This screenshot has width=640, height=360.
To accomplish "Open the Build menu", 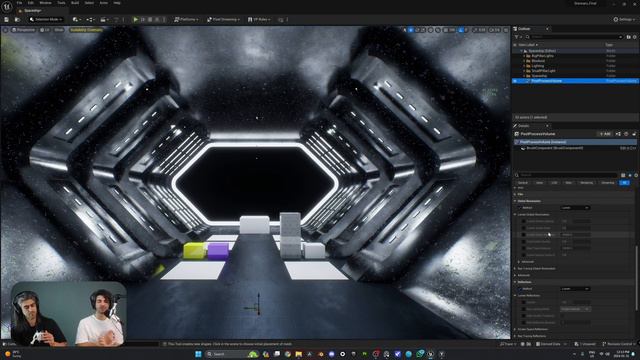I will 75,3.
